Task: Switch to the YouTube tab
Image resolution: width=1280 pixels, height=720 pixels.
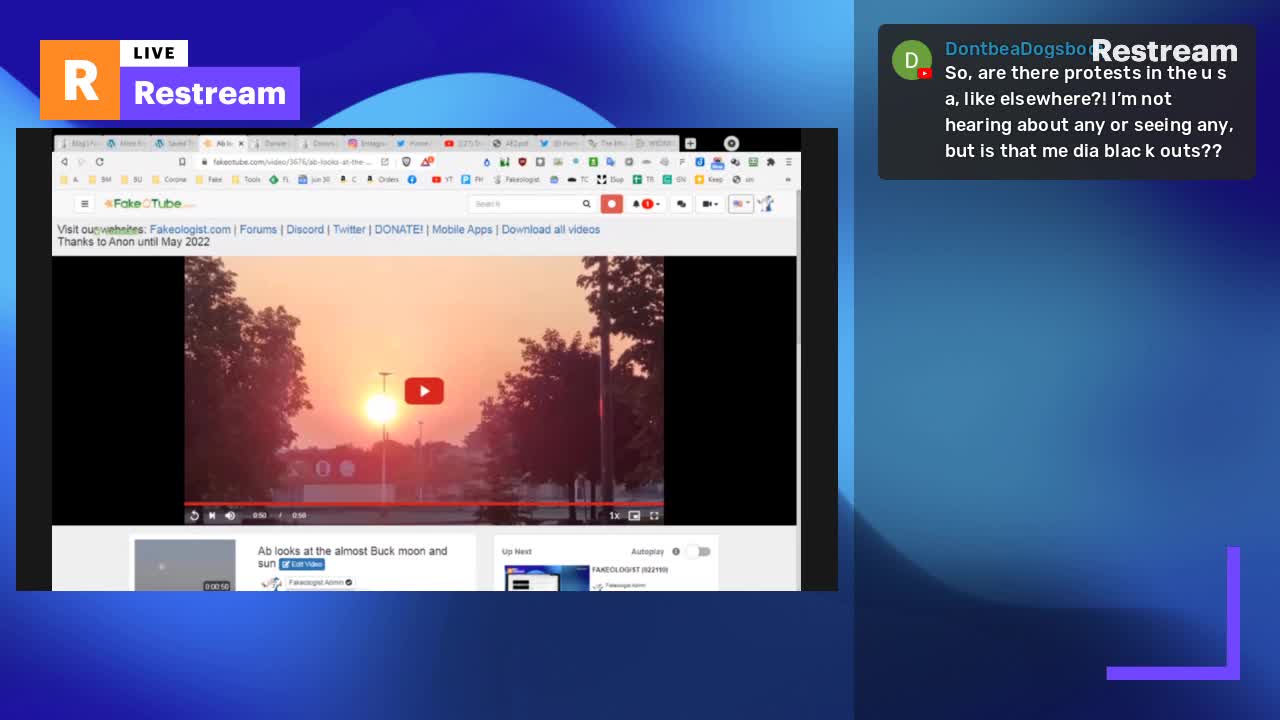Action: (464, 144)
